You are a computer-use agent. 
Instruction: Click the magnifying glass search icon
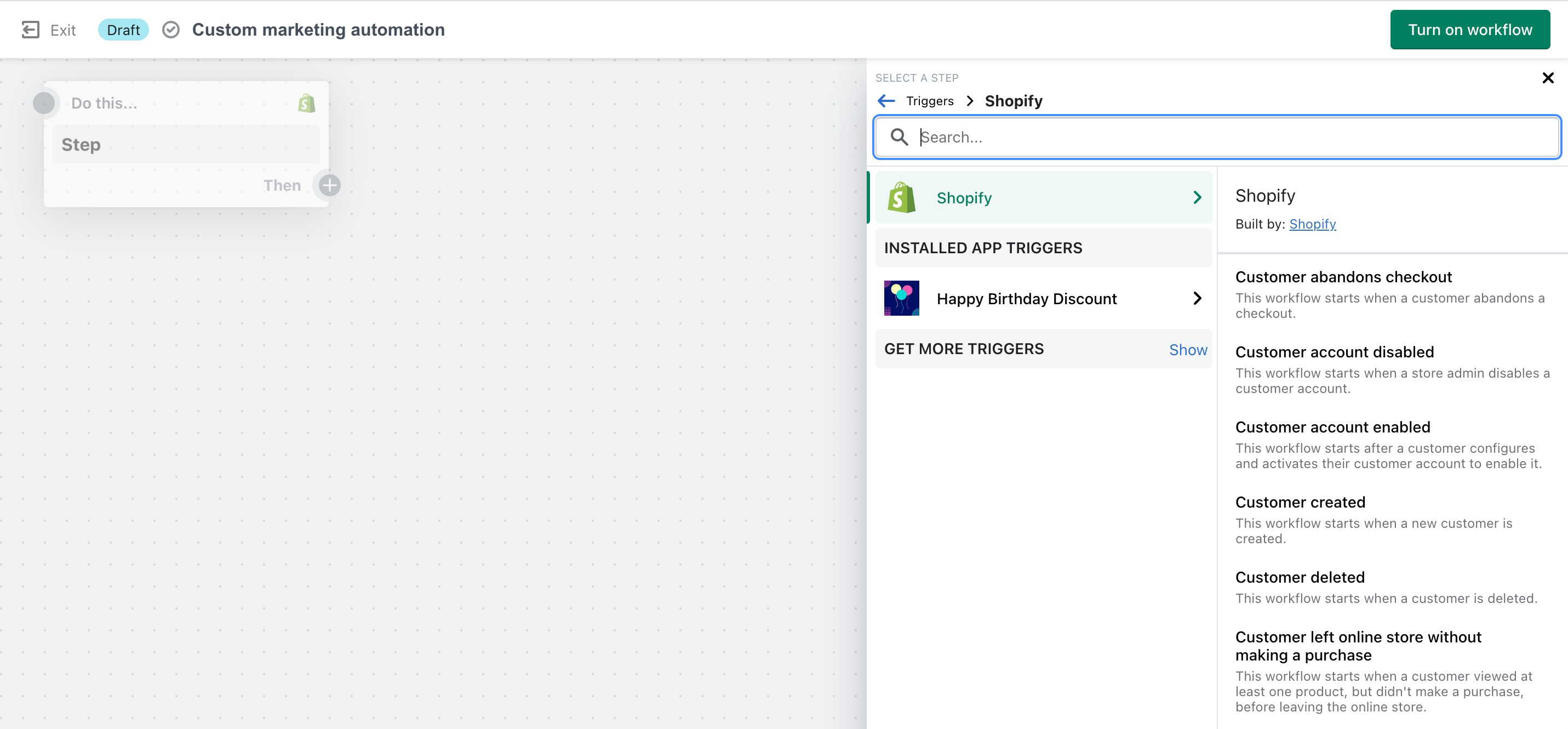click(x=899, y=137)
